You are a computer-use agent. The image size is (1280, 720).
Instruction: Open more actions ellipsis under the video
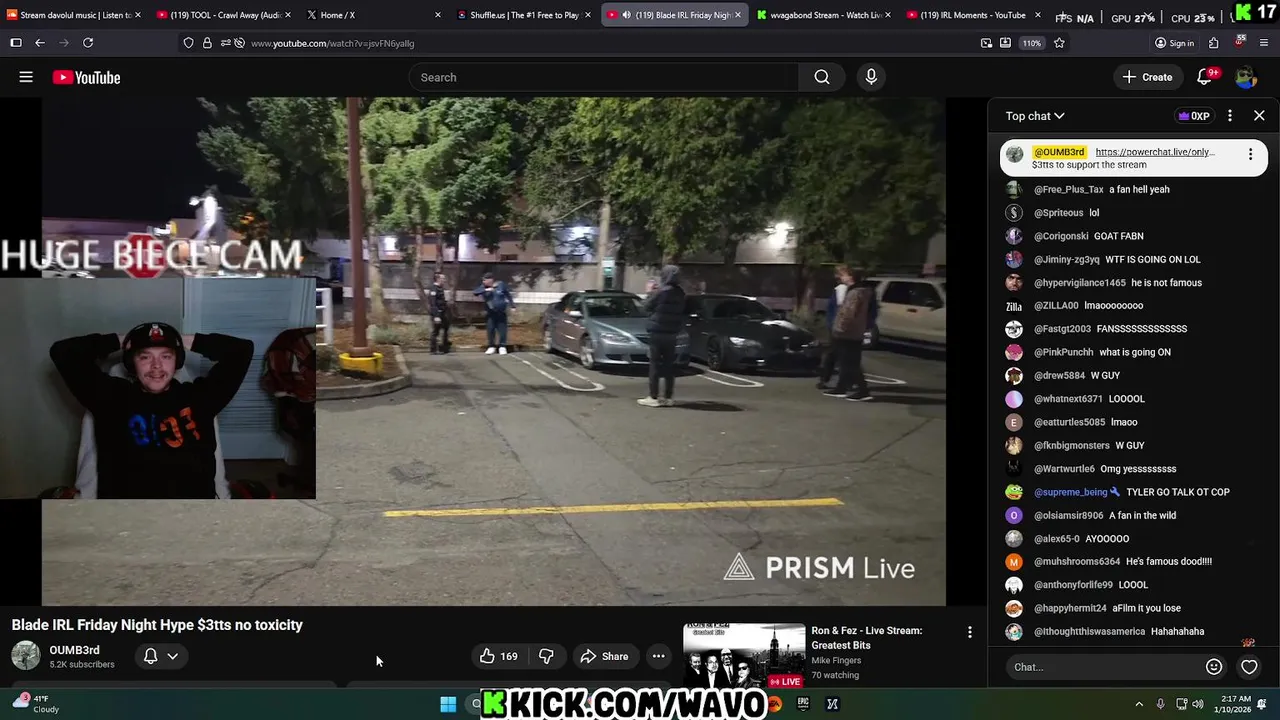(x=658, y=656)
